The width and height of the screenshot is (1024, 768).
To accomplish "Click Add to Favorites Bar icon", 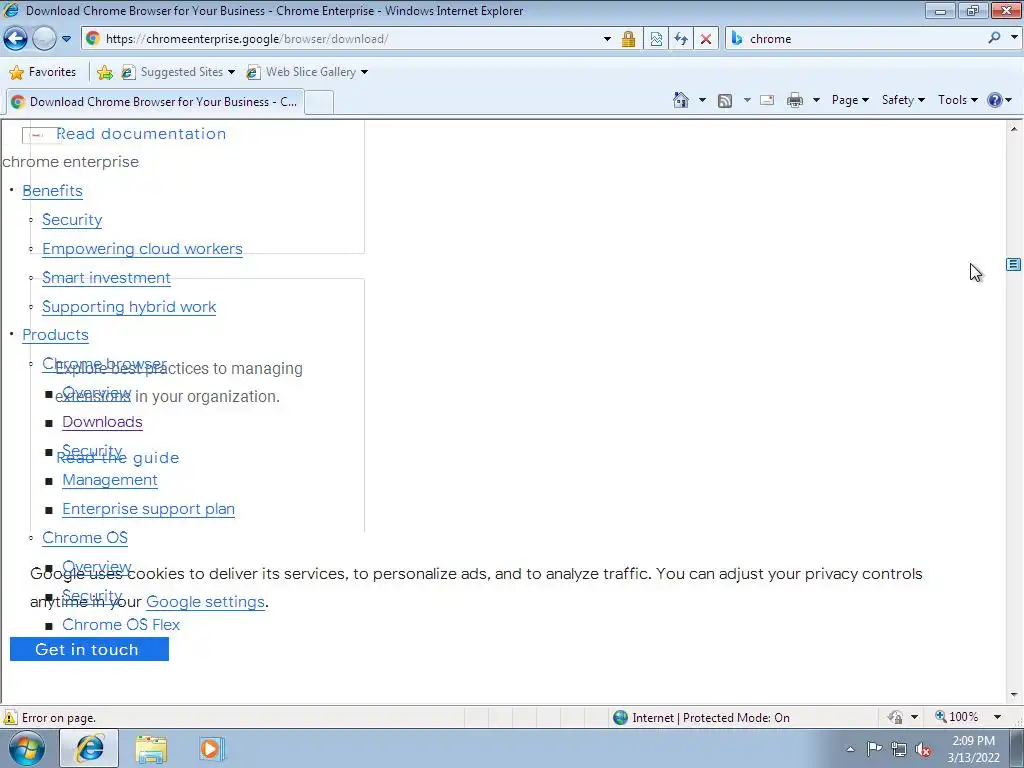I will point(104,72).
